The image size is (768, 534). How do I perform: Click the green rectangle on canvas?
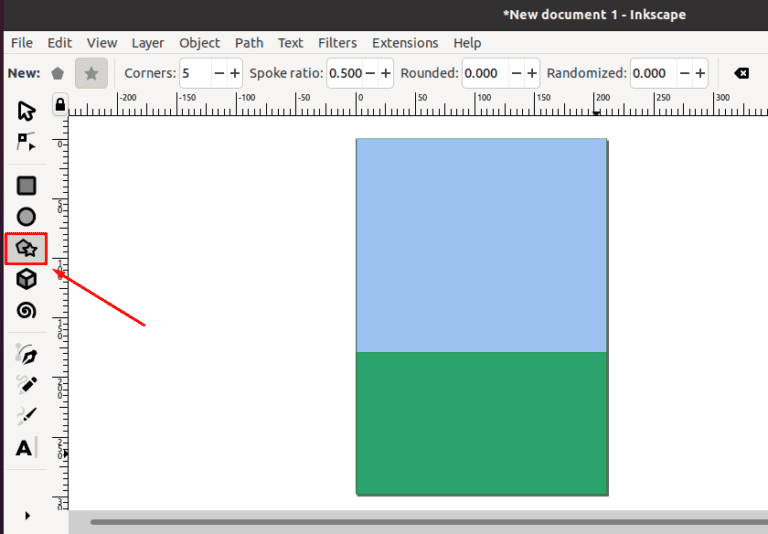coord(481,423)
